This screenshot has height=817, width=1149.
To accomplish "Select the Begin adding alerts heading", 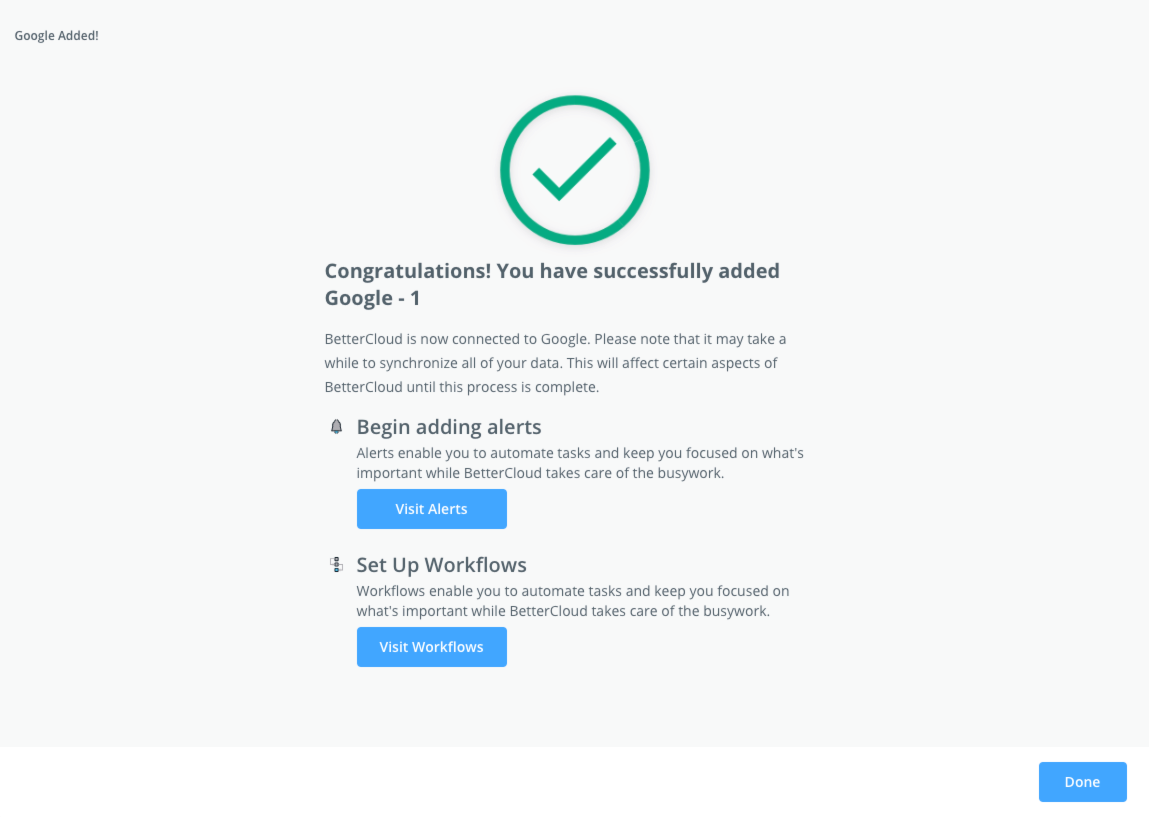I will pyautogui.click(x=448, y=426).
